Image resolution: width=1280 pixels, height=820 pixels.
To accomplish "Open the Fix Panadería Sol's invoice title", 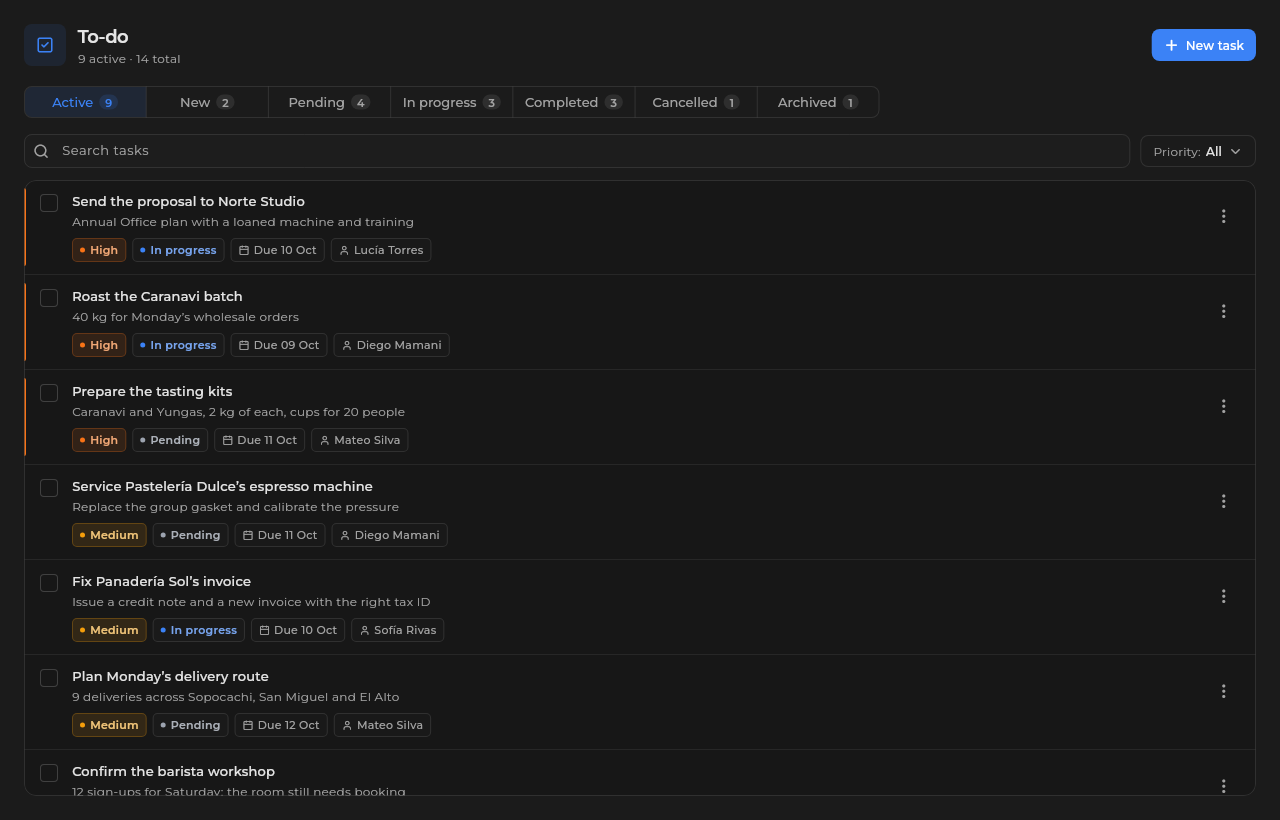I will [161, 582].
